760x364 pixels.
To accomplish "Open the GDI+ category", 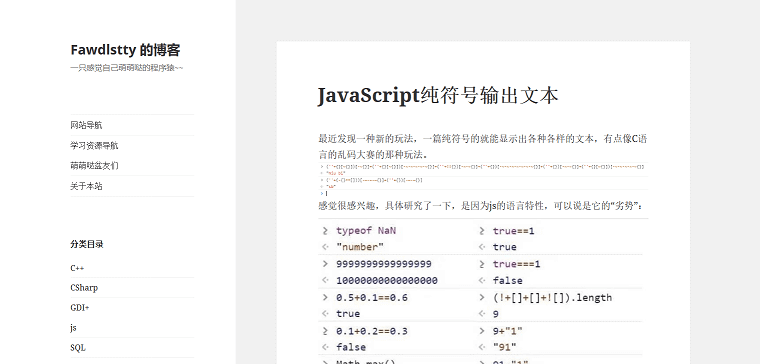I will click(80, 308).
